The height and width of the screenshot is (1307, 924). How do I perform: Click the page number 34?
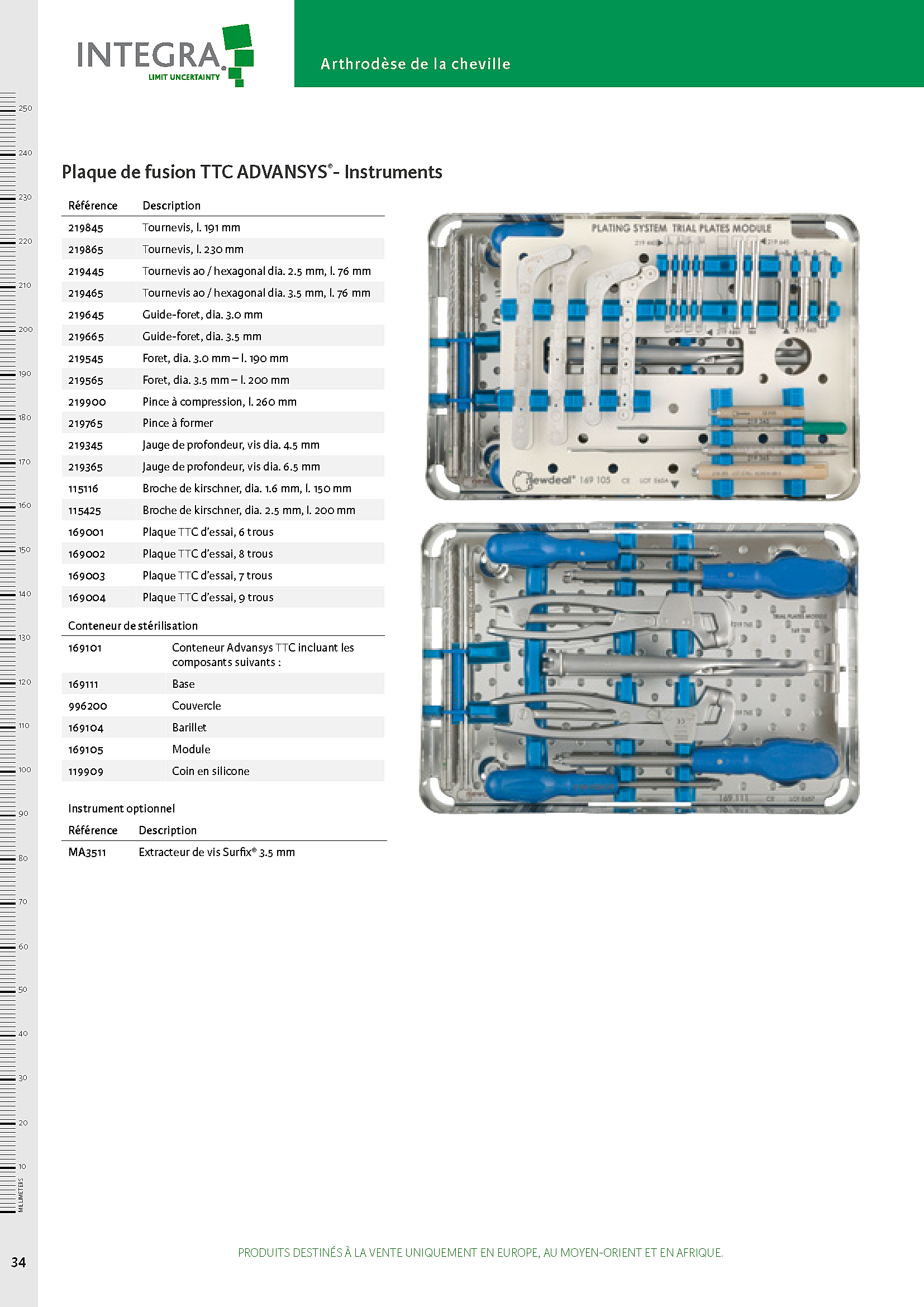click(x=18, y=1262)
